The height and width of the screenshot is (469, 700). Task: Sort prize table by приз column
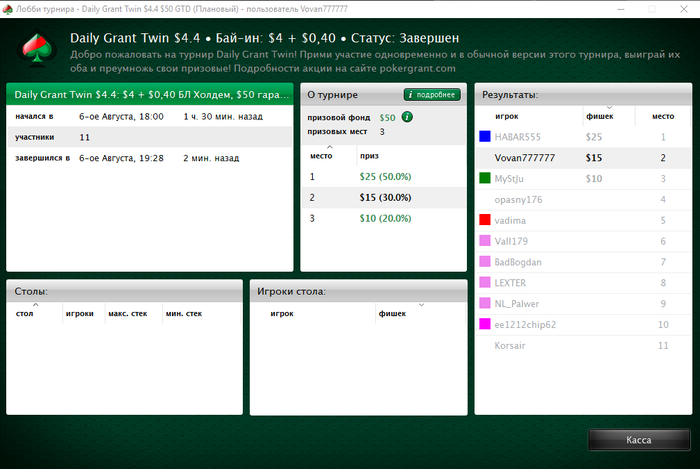[x=411, y=156]
